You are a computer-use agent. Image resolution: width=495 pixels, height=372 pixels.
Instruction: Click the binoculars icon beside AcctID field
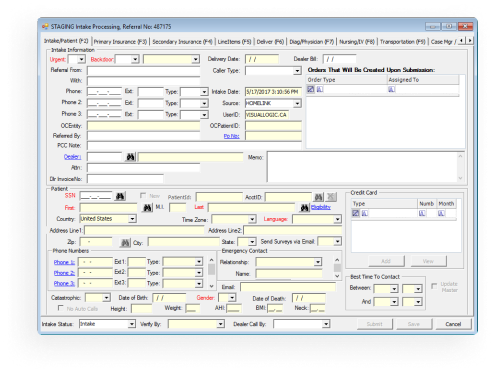click(319, 197)
